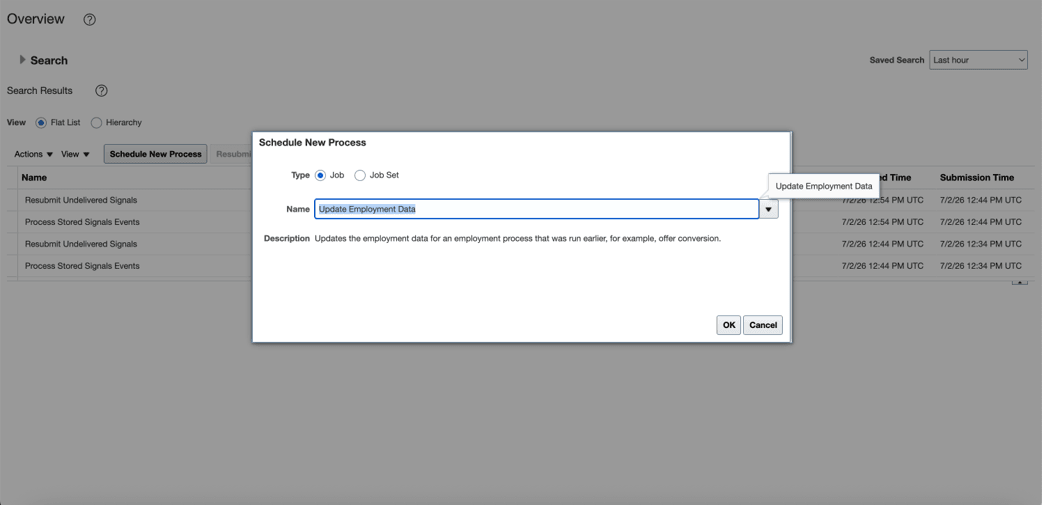
Task: Select the Hierarchy view radio button
Action: click(x=96, y=123)
